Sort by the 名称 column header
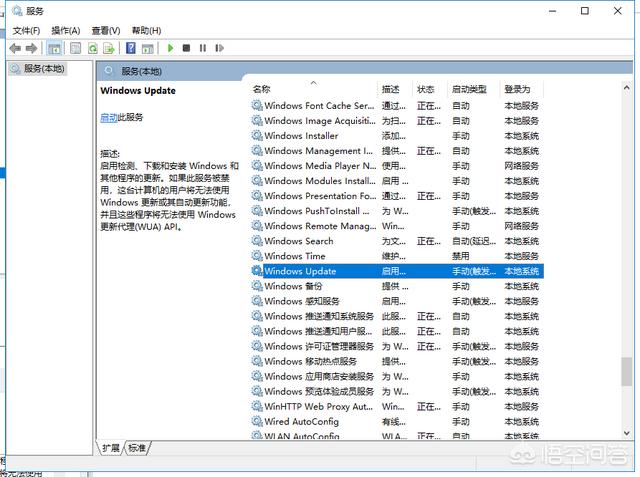This screenshot has width=640, height=477. pyautogui.click(x=314, y=89)
